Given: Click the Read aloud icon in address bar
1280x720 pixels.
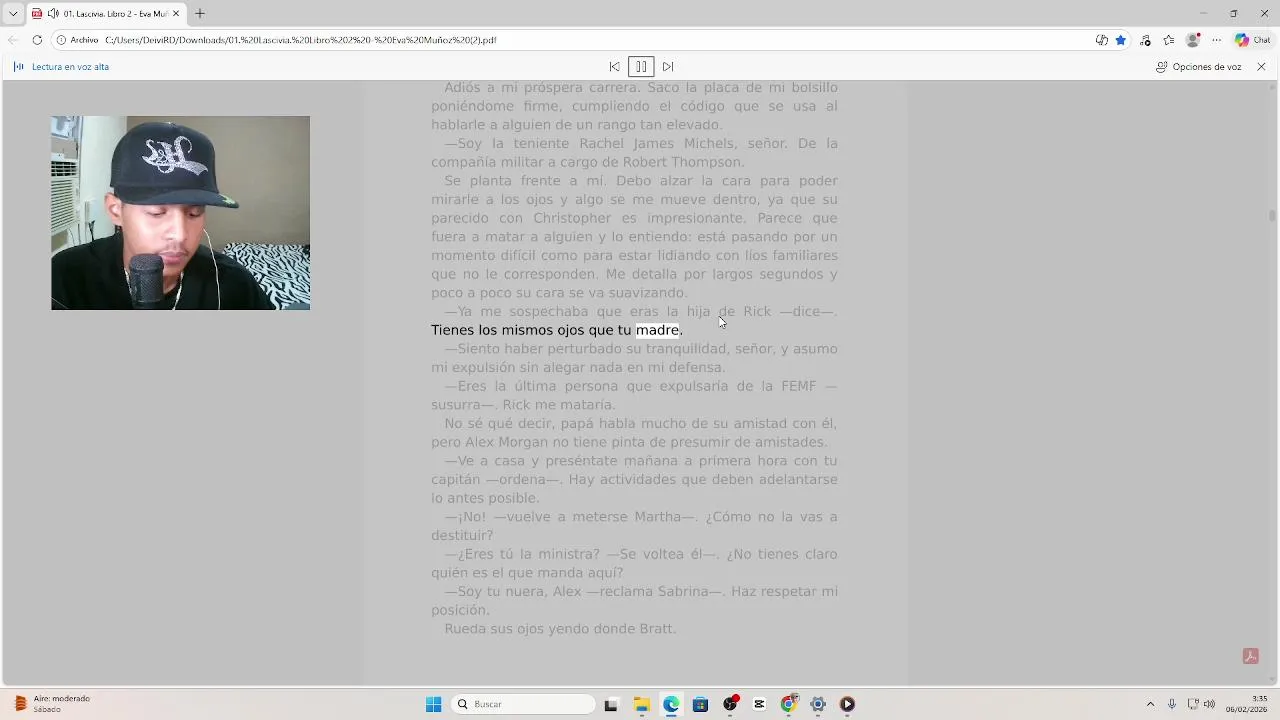Looking at the screenshot, I should 1101,40.
